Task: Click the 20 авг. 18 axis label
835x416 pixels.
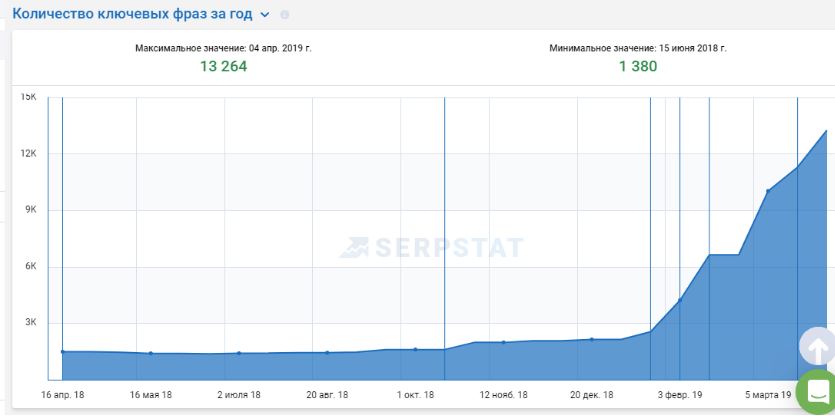Action: coord(327,395)
